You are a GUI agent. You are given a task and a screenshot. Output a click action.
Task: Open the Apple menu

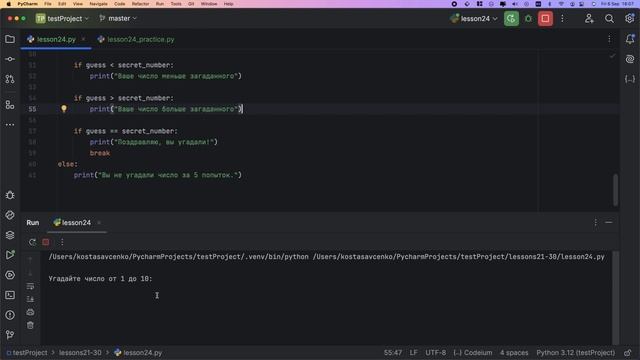point(8,4)
